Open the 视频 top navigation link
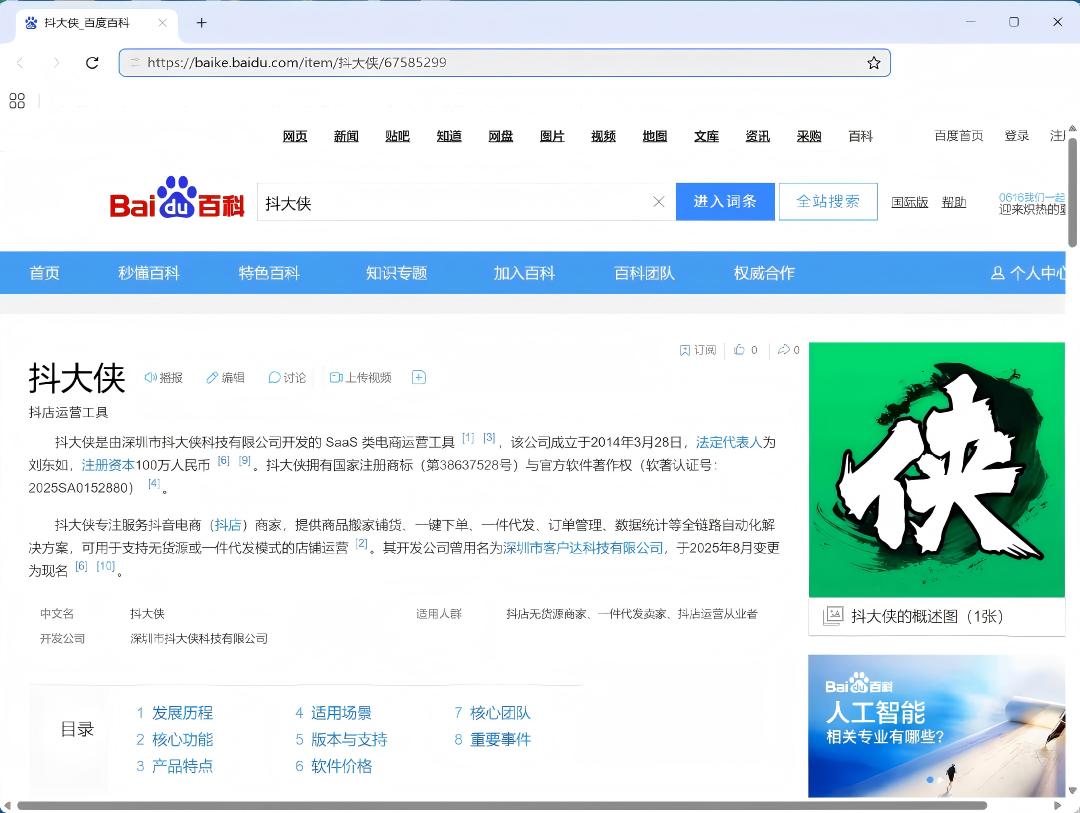Viewport: 1080px width, 813px height. pyautogui.click(x=603, y=136)
